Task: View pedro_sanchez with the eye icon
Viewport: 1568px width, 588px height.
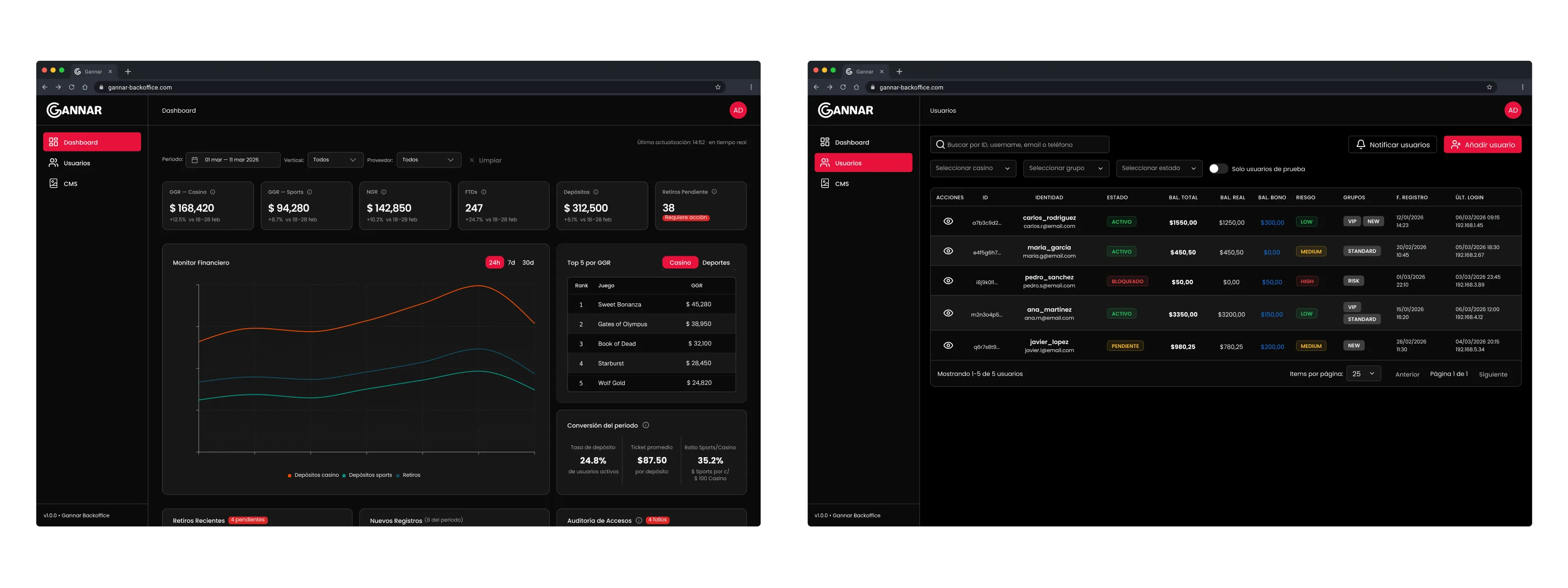Action: tap(948, 281)
